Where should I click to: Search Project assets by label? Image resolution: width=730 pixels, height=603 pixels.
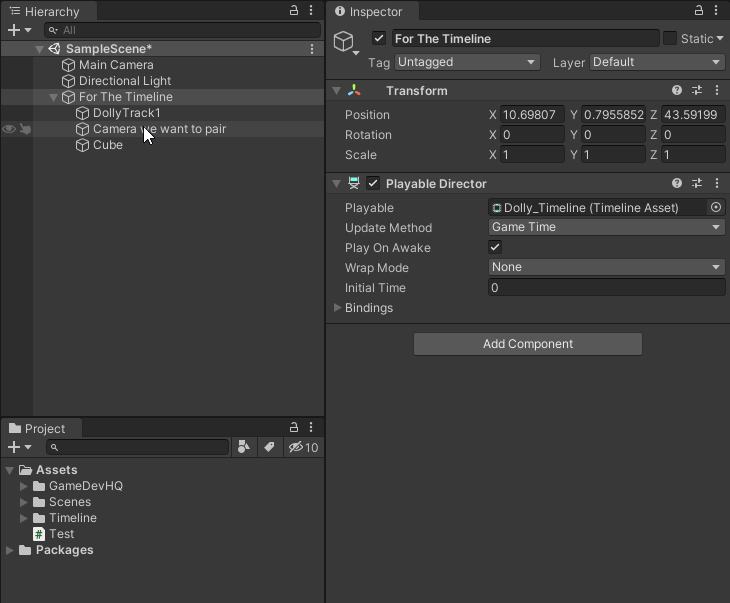coord(269,447)
